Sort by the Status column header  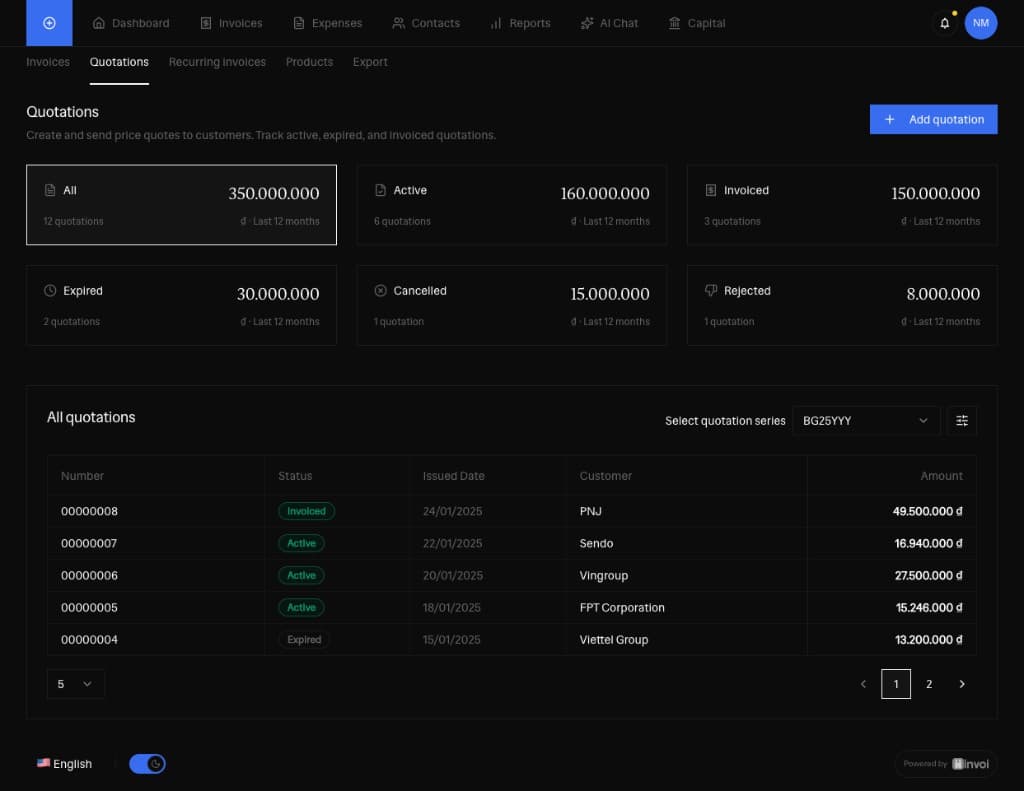295,476
